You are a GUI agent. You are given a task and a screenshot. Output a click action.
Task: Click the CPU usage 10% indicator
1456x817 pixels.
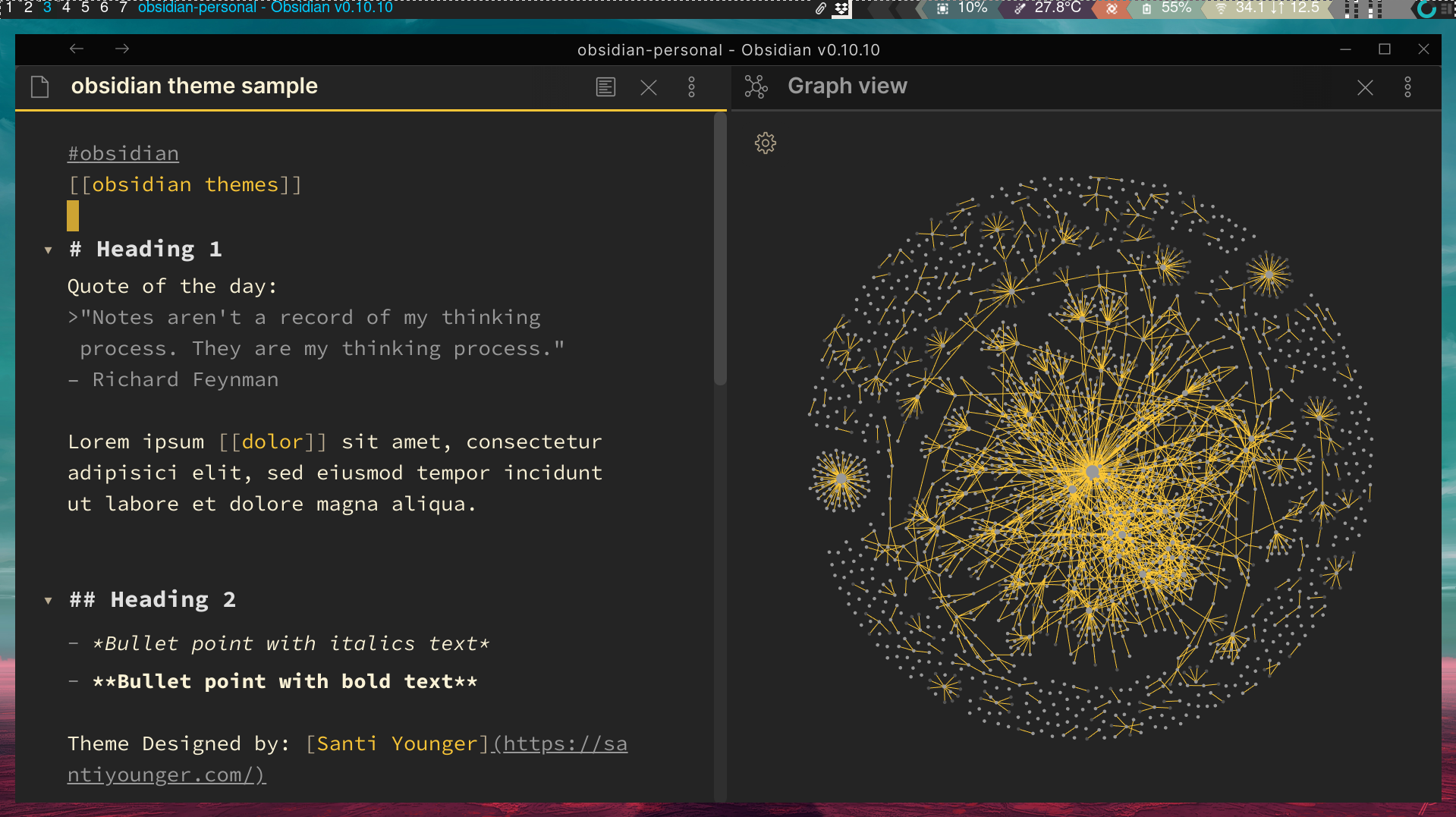[x=962, y=8]
